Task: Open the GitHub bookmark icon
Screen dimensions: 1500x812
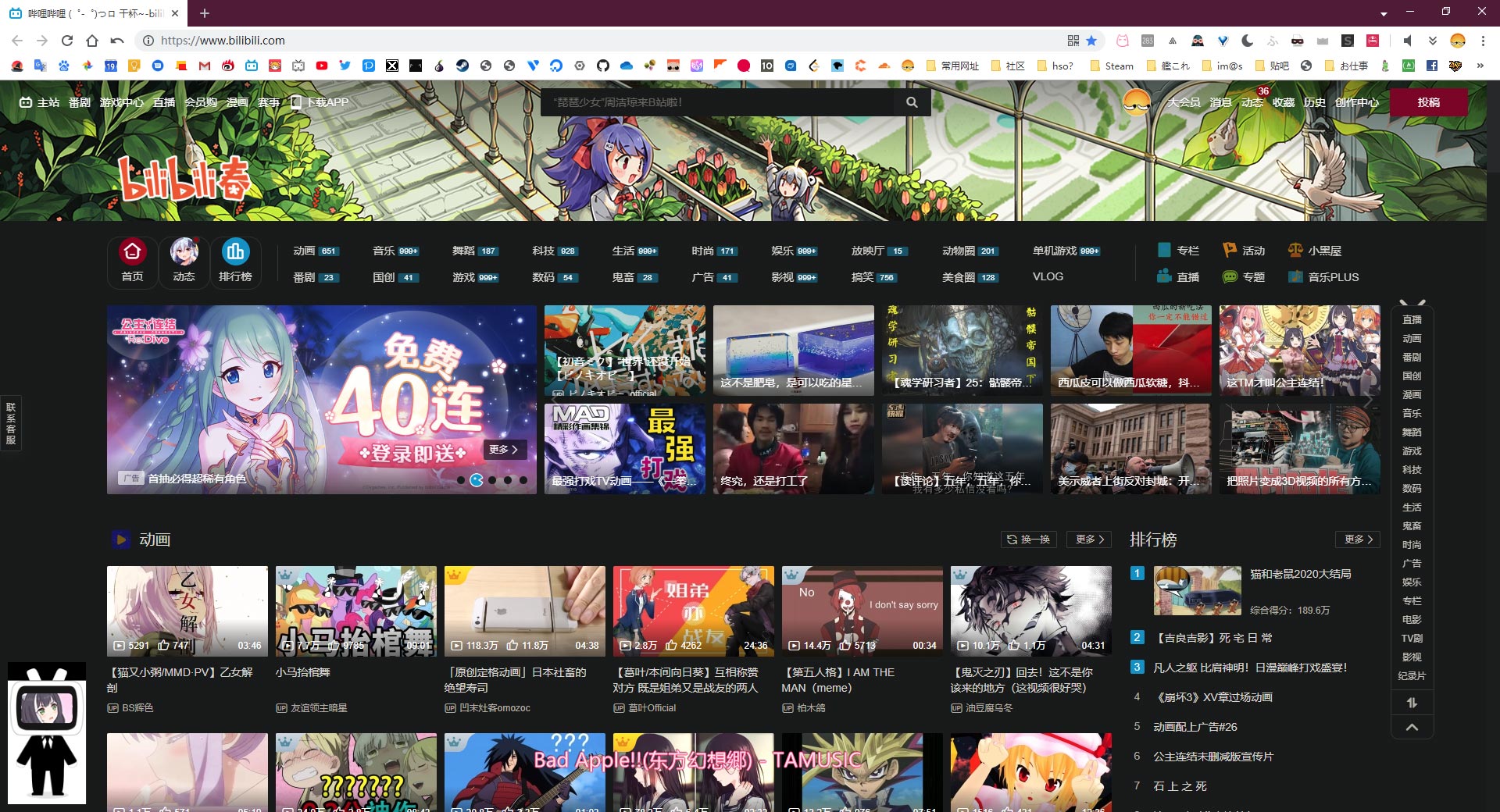Action: (x=603, y=66)
